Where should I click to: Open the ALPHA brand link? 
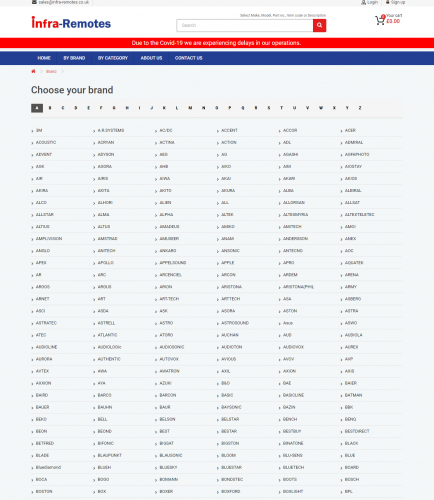[166, 215]
